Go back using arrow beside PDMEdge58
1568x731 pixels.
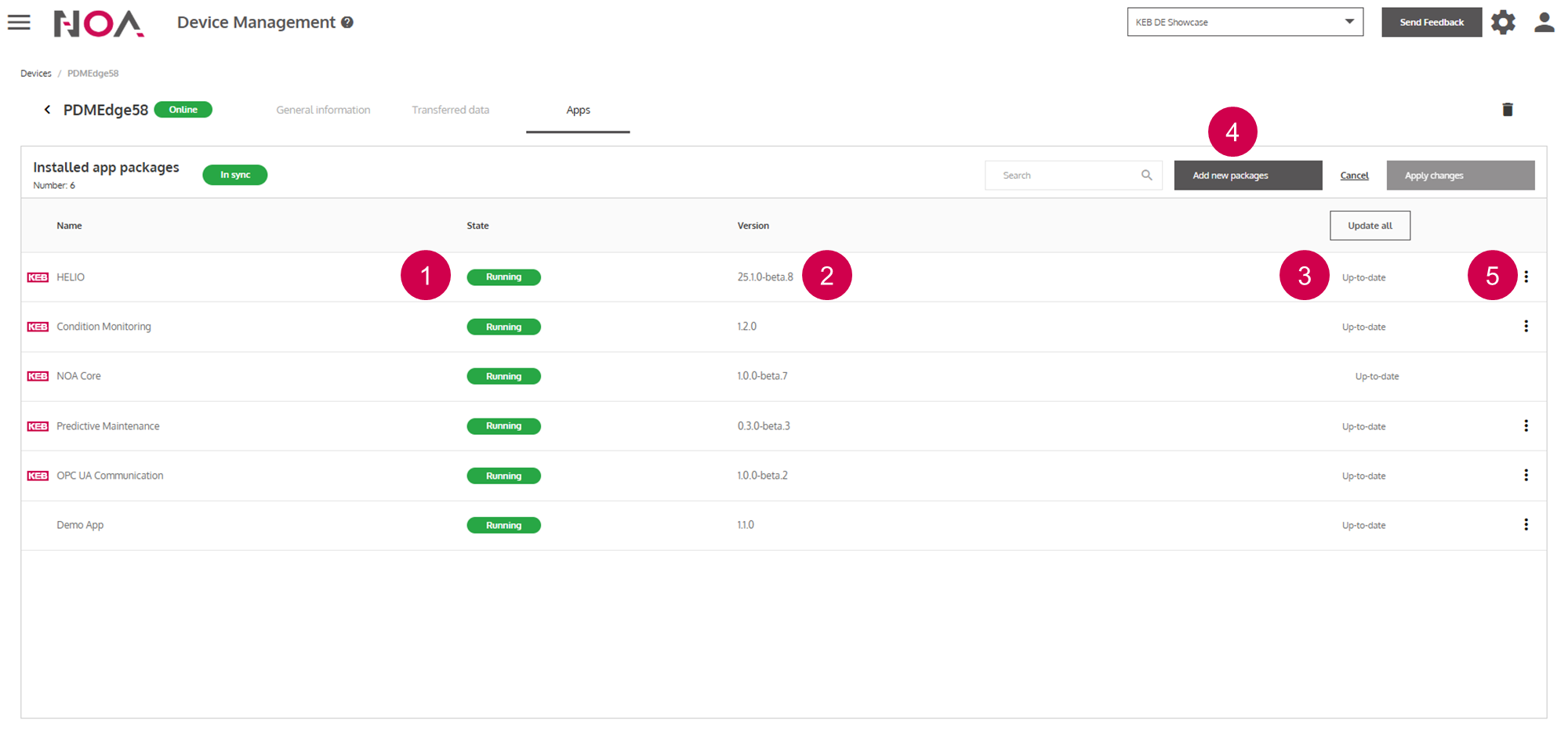47,110
